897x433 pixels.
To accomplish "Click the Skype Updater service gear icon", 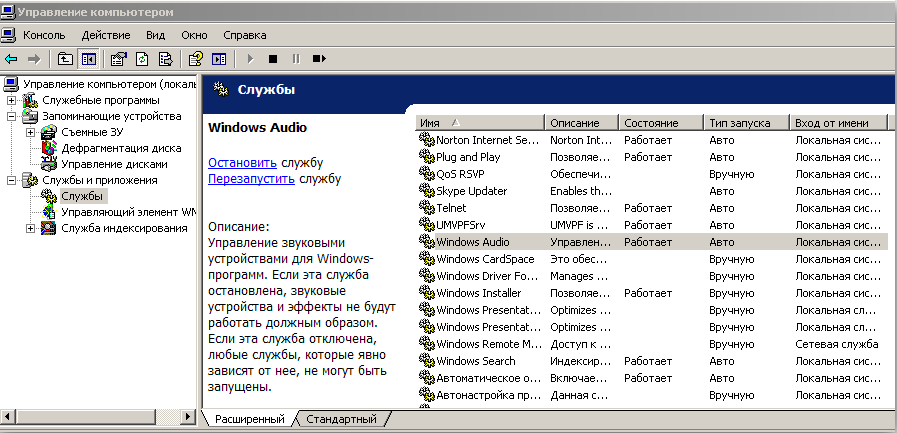I will click(427, 190).
